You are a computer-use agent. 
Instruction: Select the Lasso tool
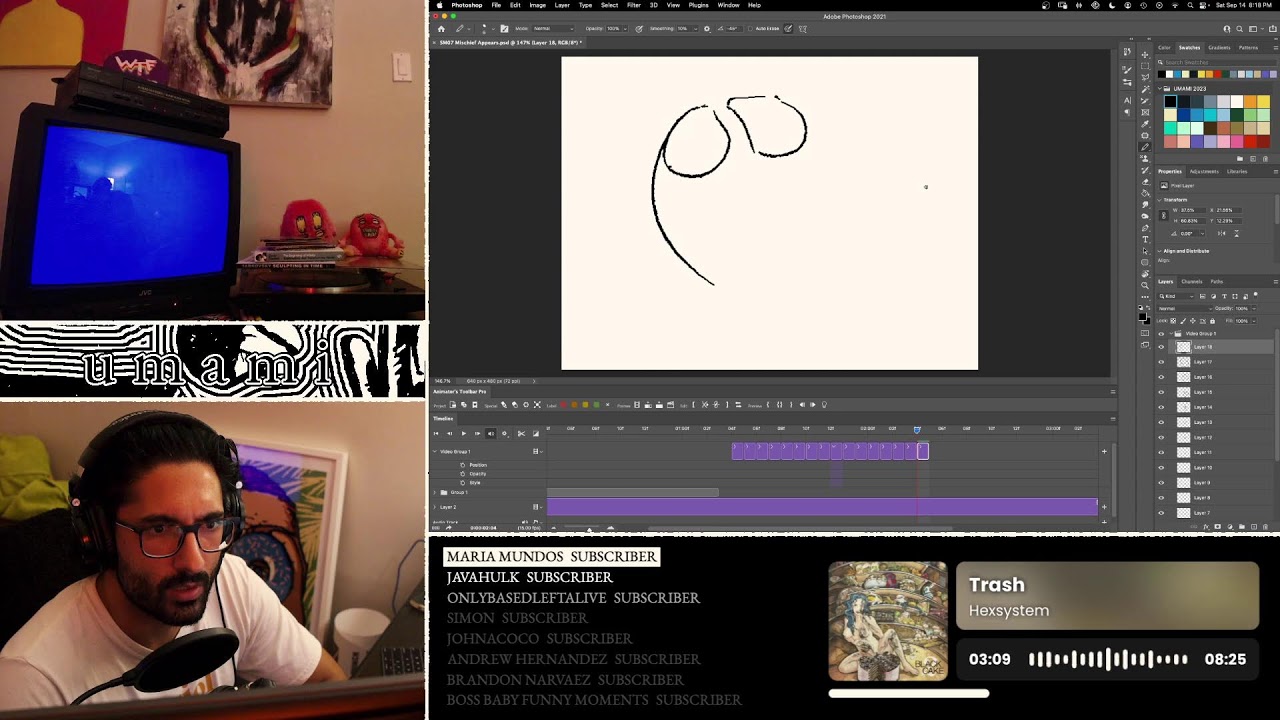(x=1145, y=77)
